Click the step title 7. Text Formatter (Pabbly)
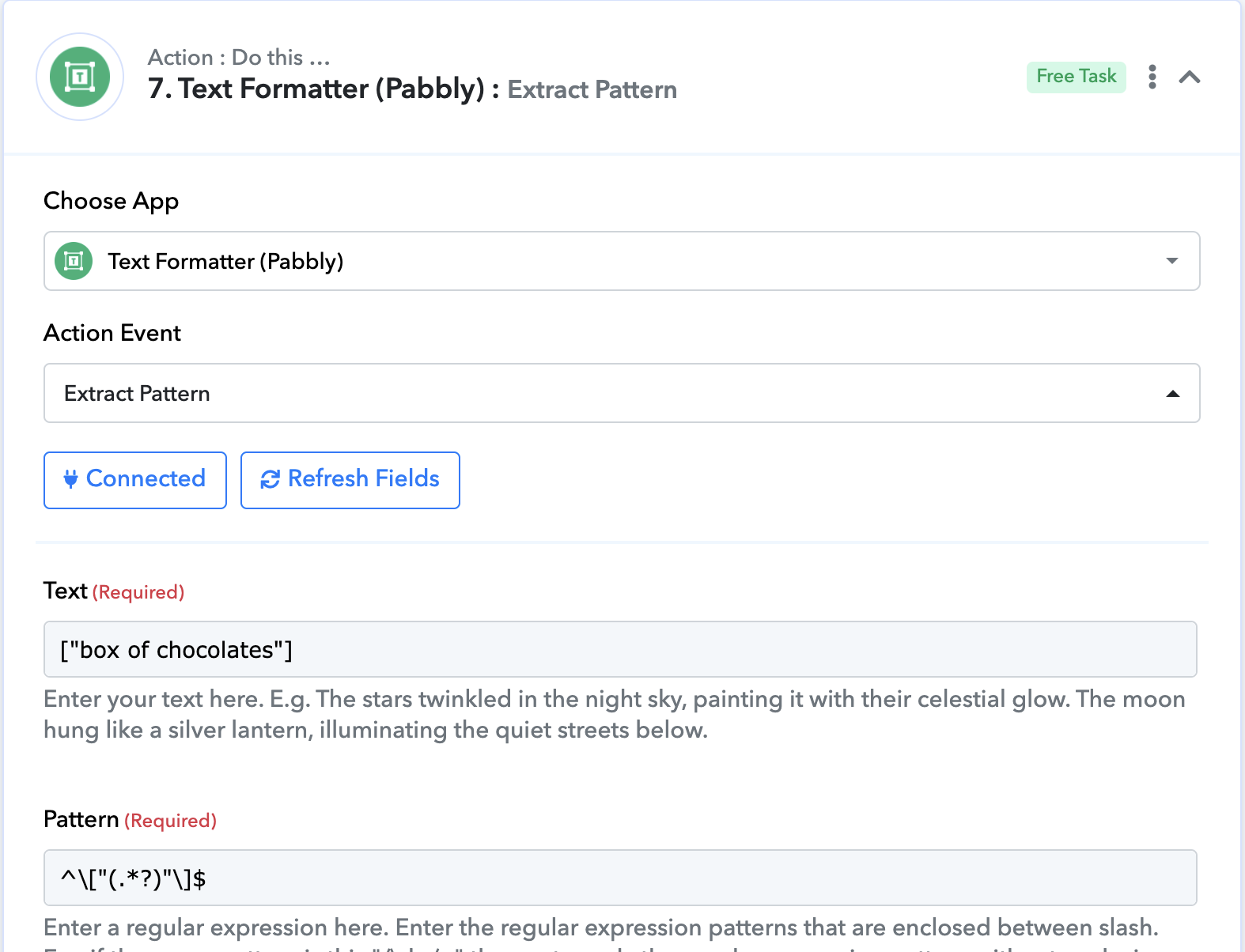This screenshot has height=952, width=1245. (x=316, y=89)
